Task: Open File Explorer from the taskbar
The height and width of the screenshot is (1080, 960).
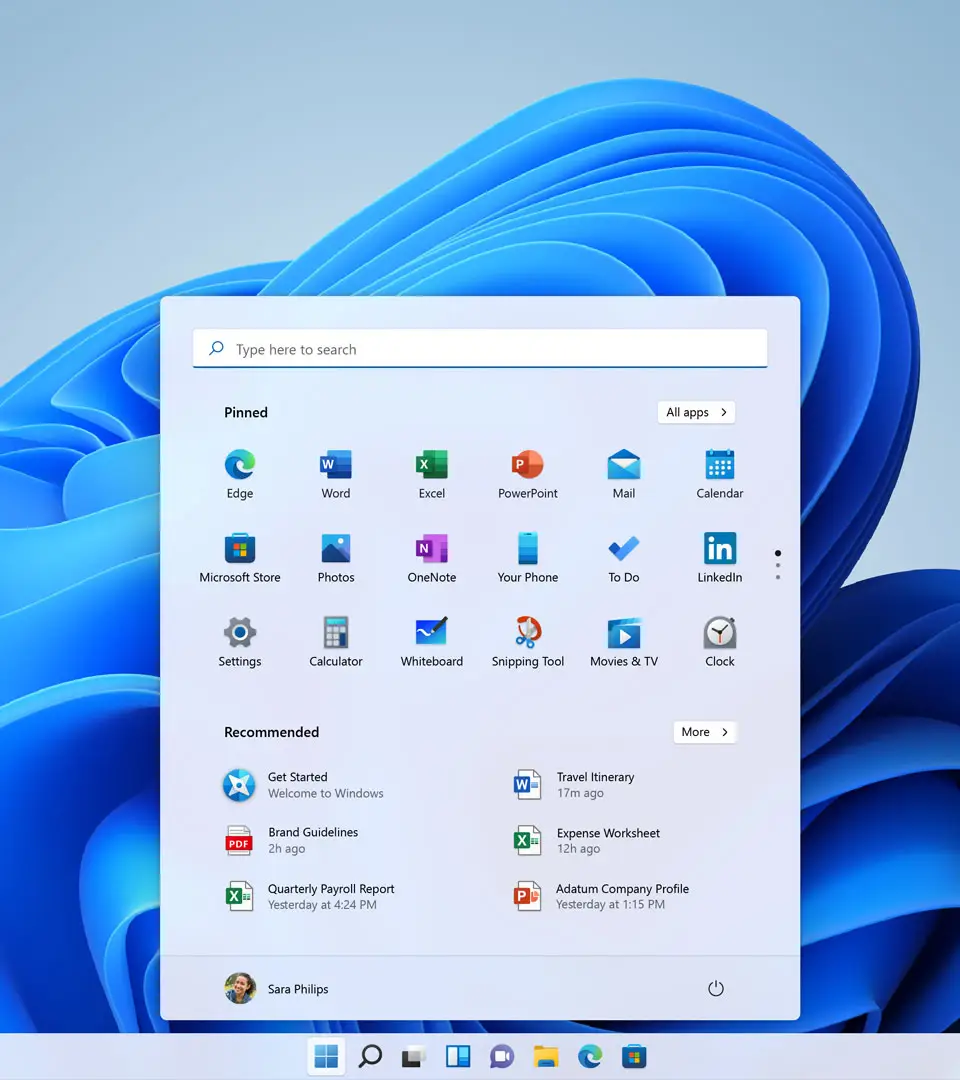Action: pyautogui.click(x=546, y=1056)
